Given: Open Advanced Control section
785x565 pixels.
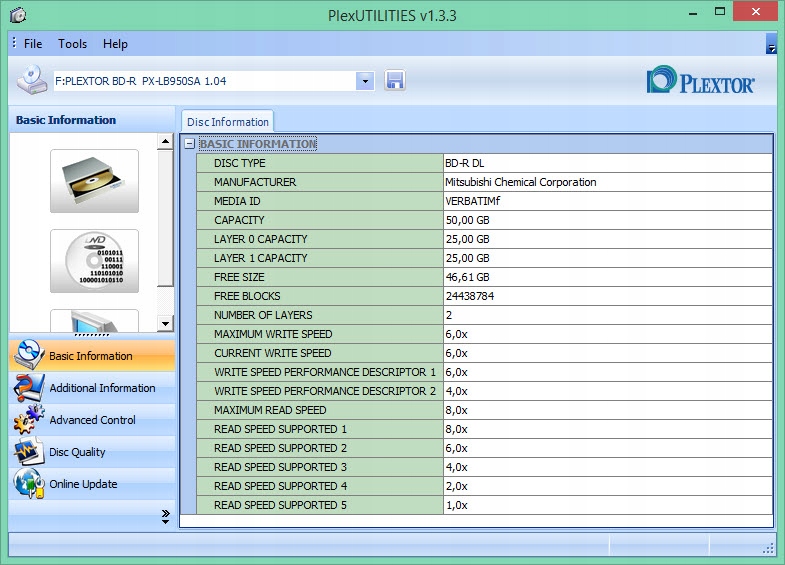Looking at the screenshot, I should click(x=92, y=420).
